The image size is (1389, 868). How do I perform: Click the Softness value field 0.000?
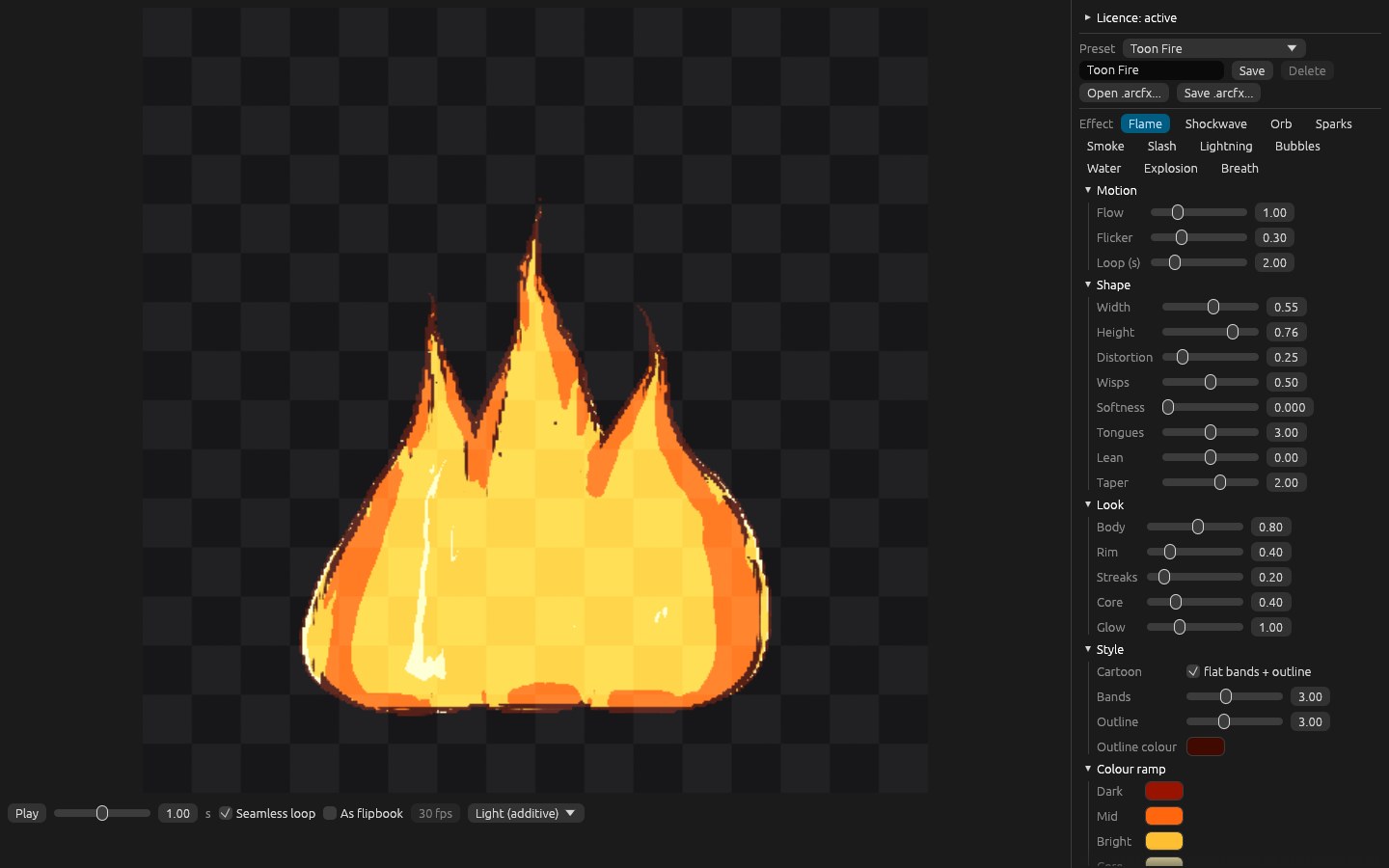pos(1290,407)
